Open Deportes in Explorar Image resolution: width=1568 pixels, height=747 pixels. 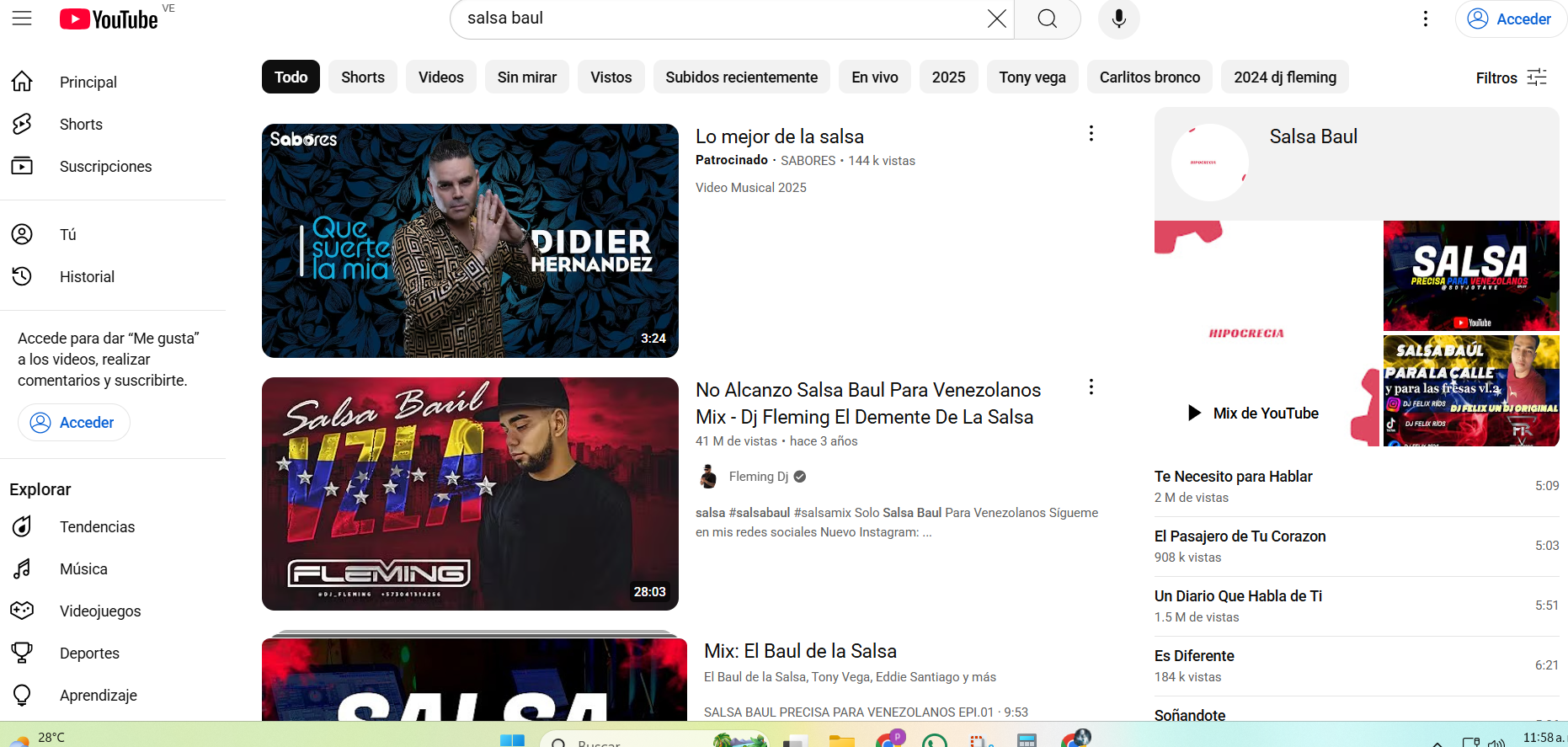(x=89, y=653)
